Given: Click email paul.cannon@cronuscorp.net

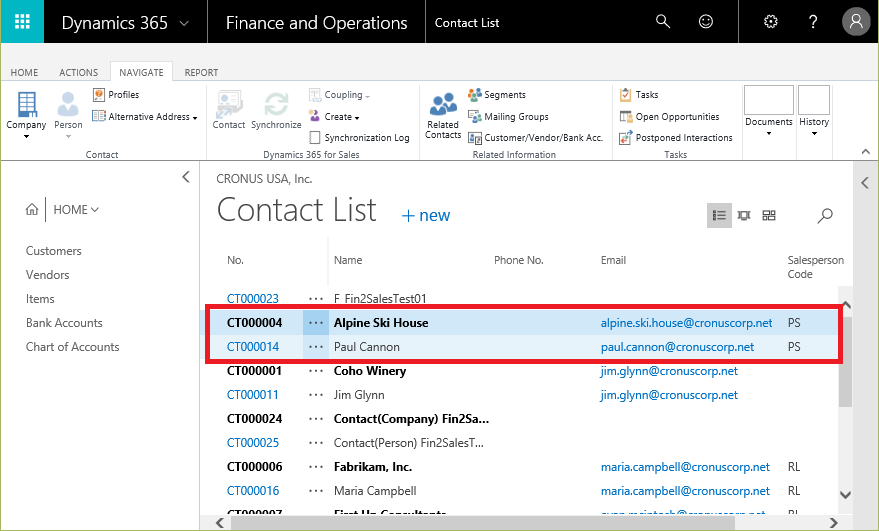Looking at the screenshot, I should click(x=678, y=347).
